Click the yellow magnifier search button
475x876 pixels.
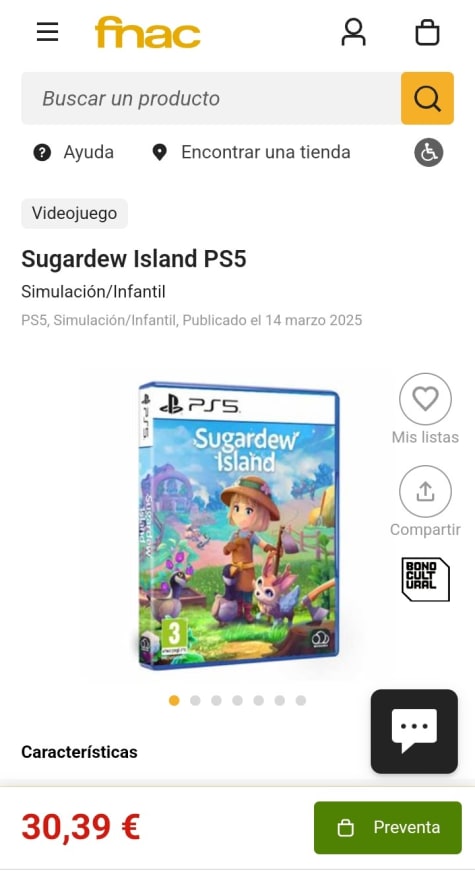[427, 98]
